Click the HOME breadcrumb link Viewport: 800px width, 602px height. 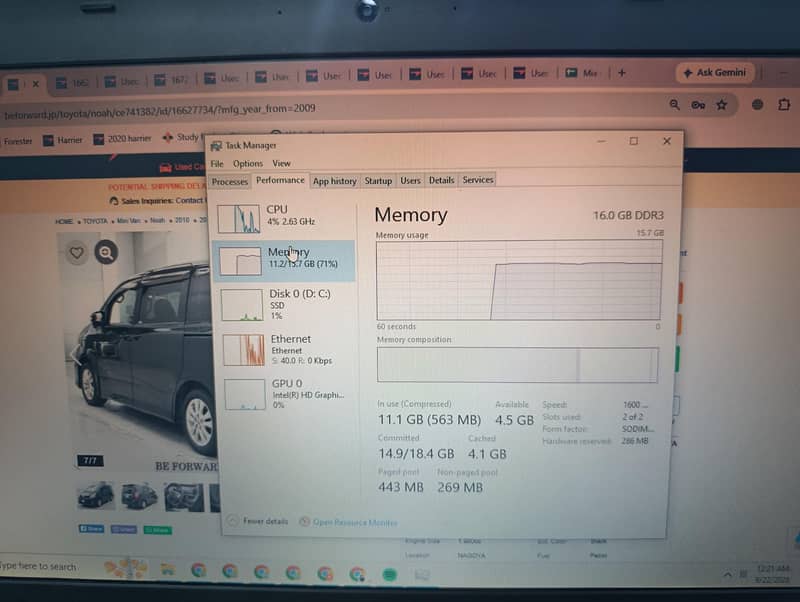(64, 221)
